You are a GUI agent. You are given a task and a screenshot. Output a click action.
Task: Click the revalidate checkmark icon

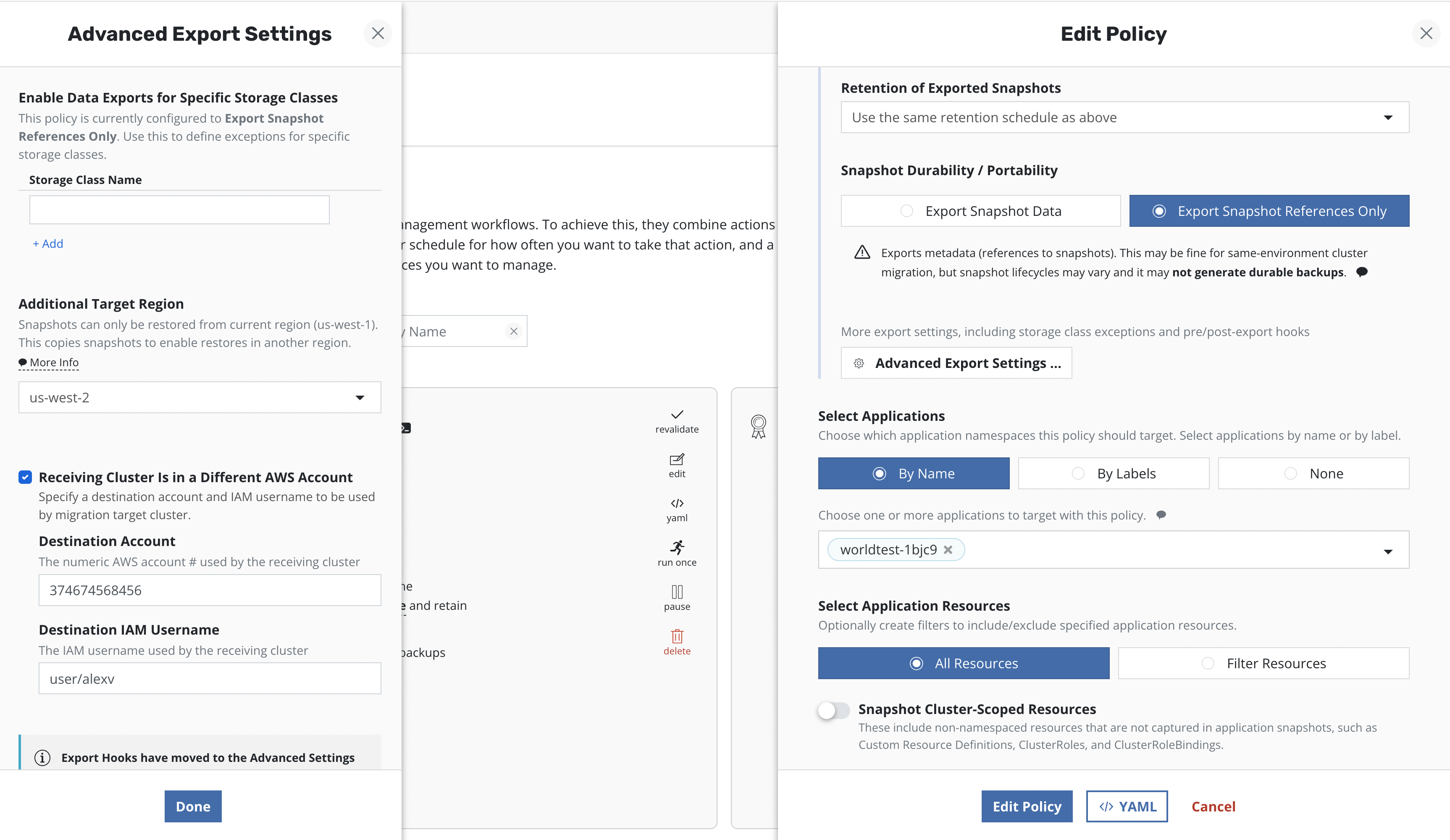pyautogui.click(x=677, y=415)
